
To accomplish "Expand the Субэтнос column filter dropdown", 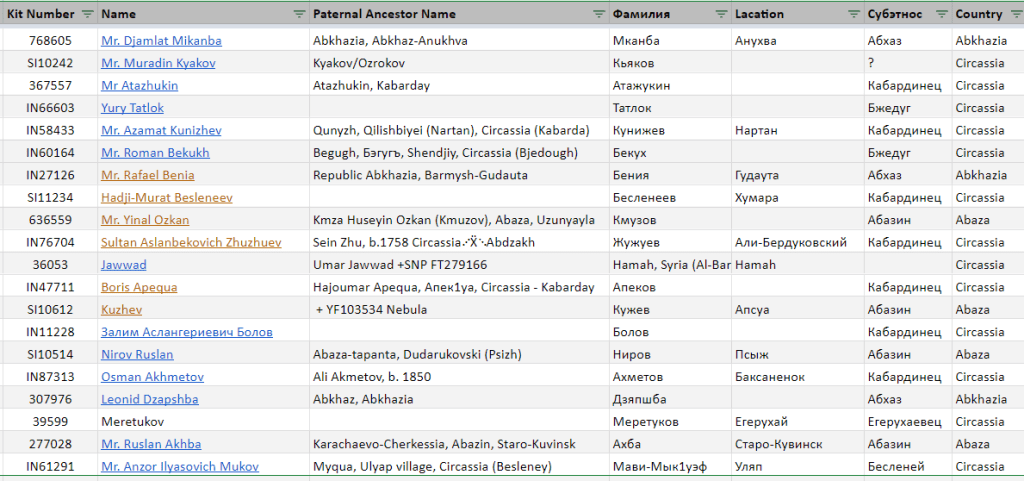I will pos(942,15).
